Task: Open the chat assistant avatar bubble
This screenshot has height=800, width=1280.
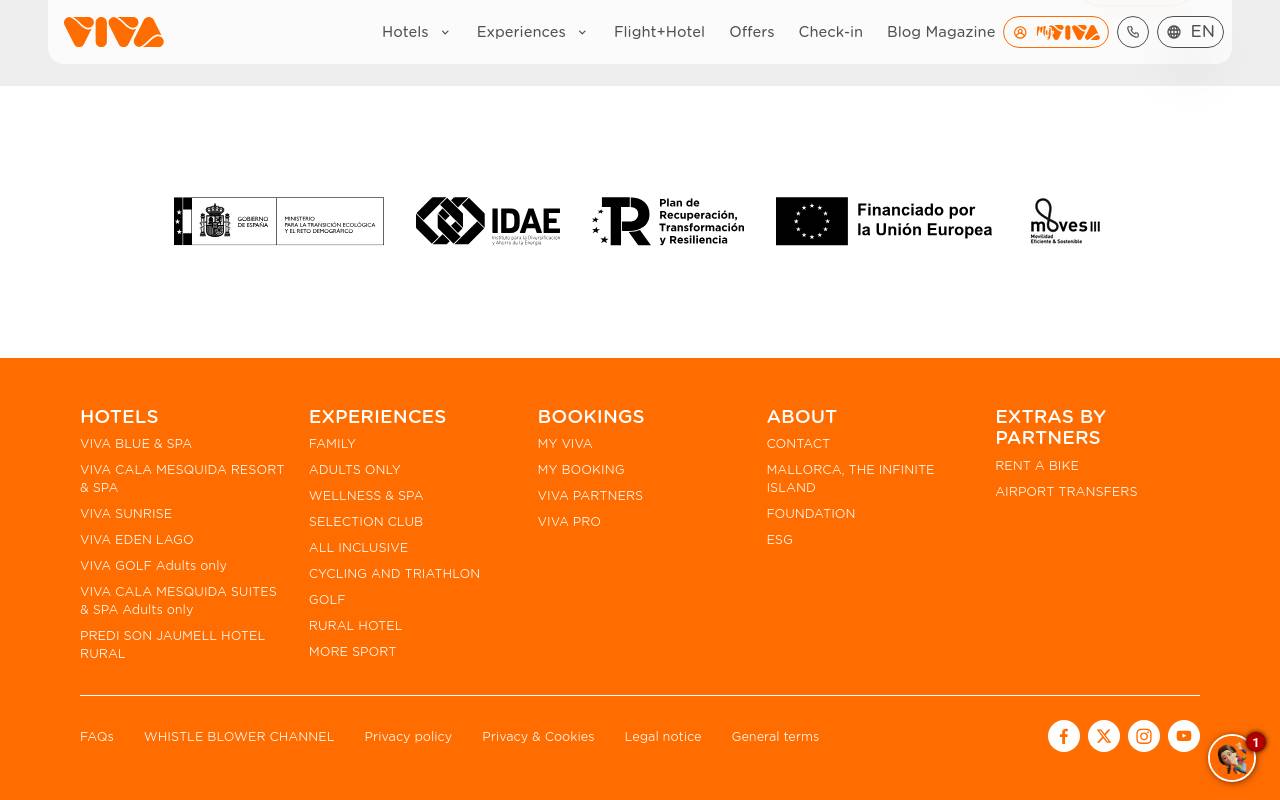Action: pos(1232,758)
